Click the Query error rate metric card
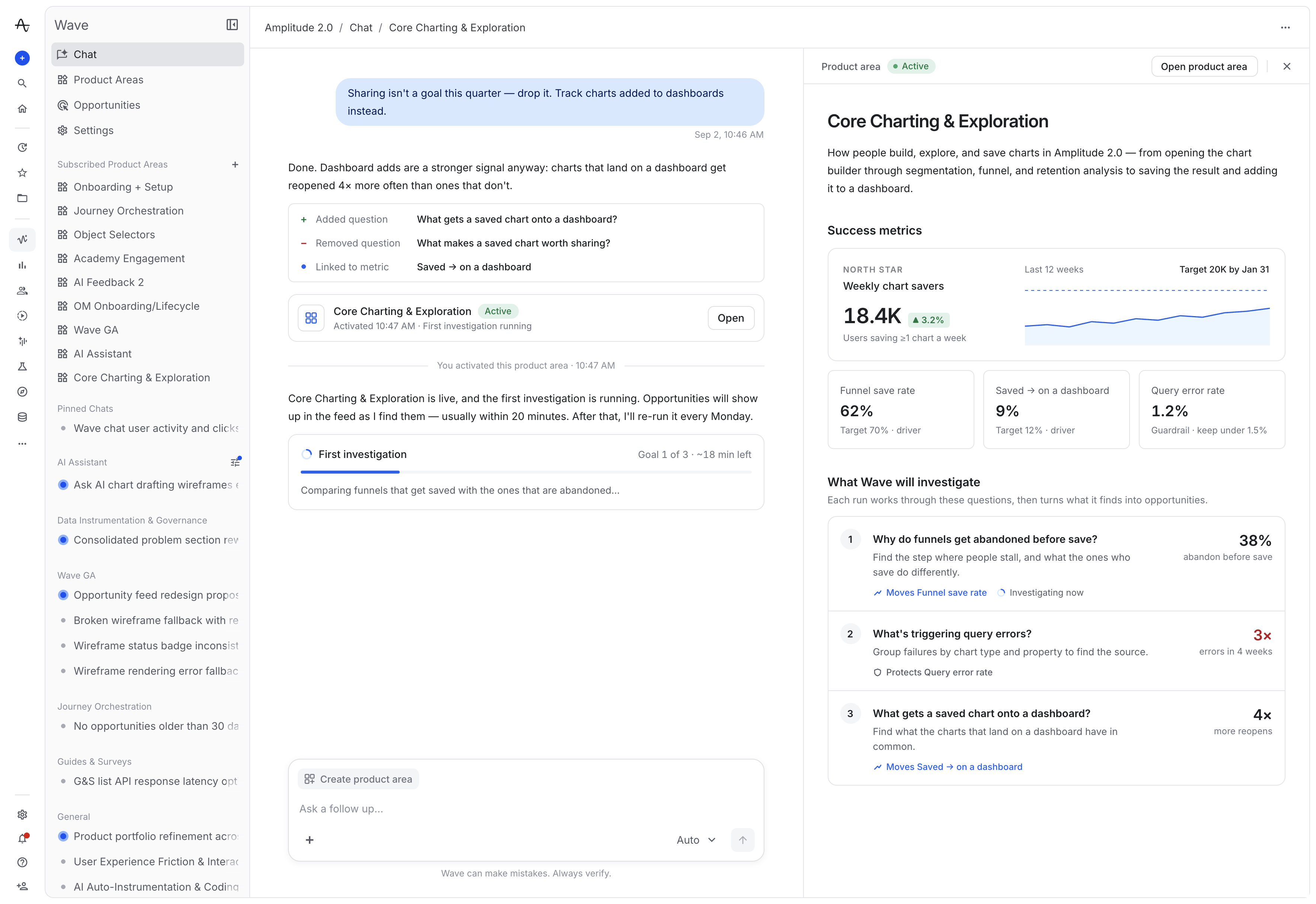The image size is (1316, 904). [x=1212, y=410]
